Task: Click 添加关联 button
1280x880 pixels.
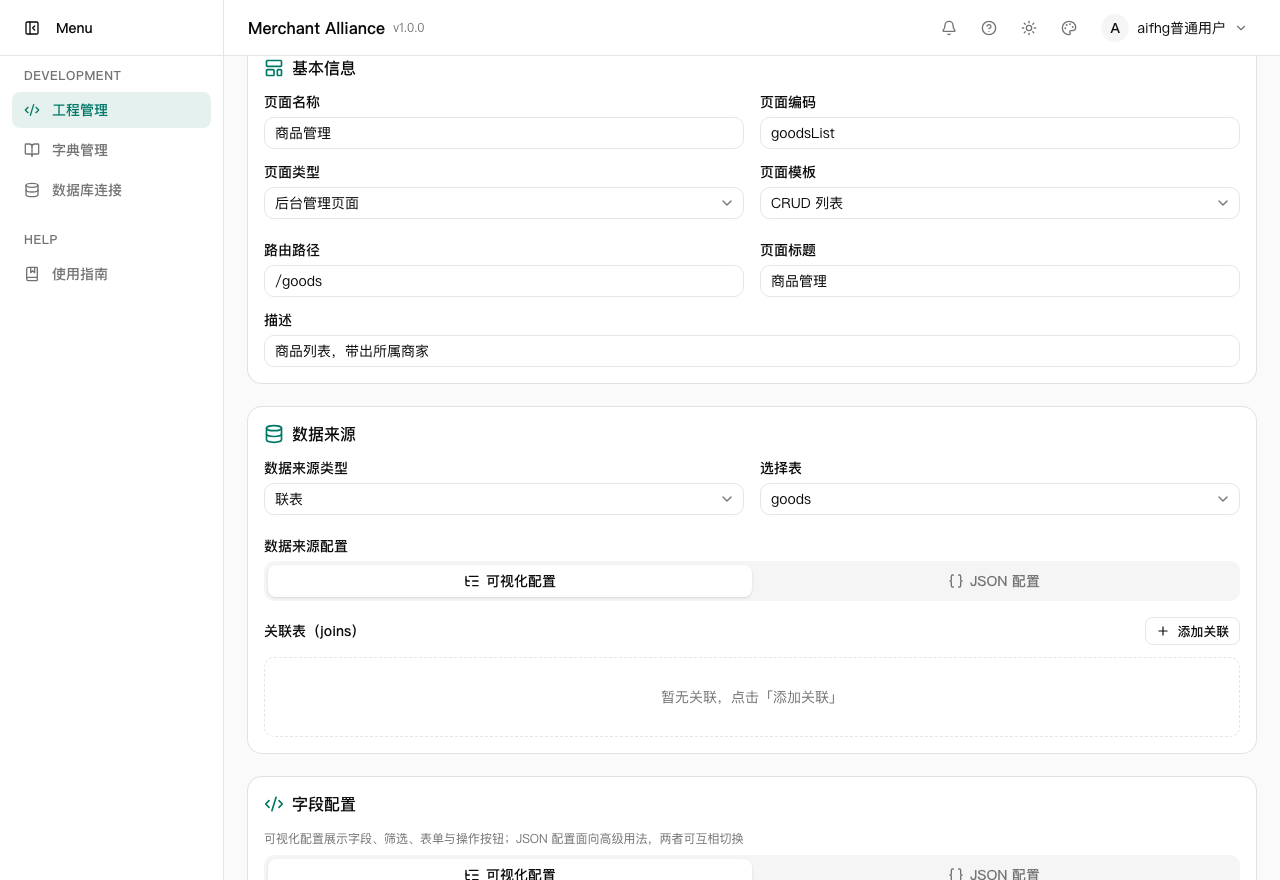Action: [1192, 631]
